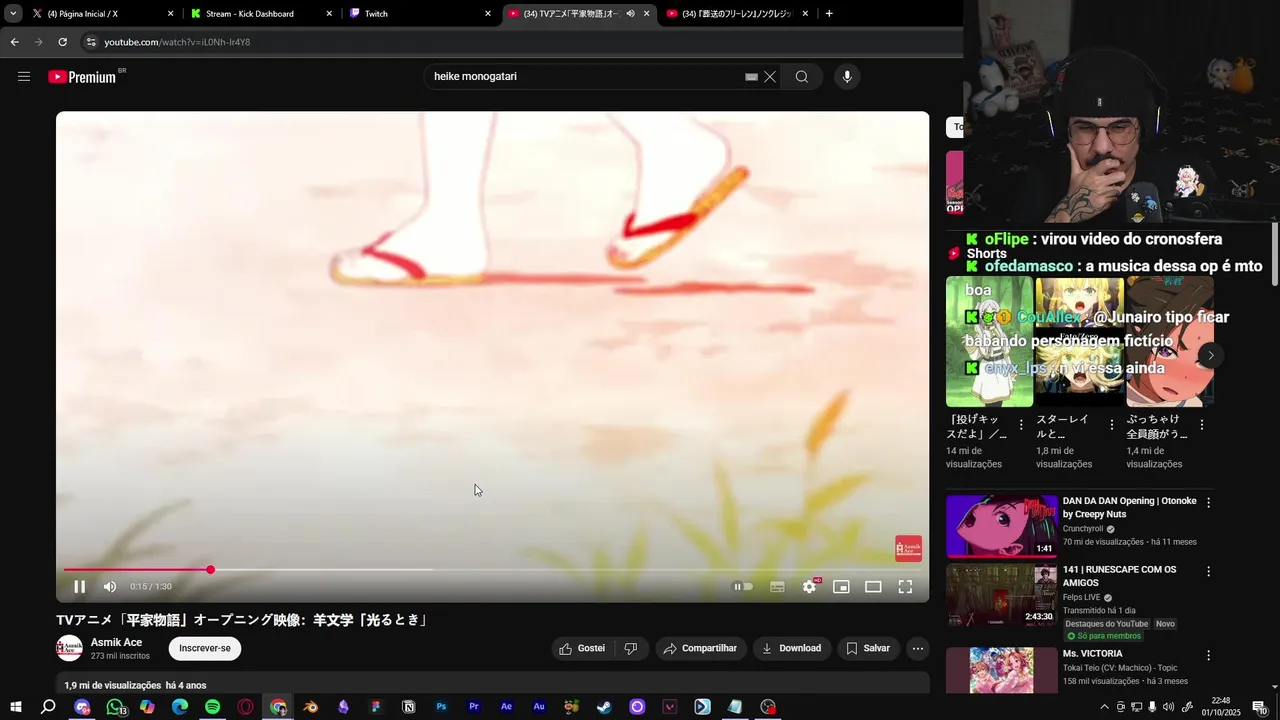The height and width of the screenshot is (720, 1280).
Task: Switch to the 葬送のフリーレン YouTube tab
Action: pyautogui.click(x=740, y=14)
